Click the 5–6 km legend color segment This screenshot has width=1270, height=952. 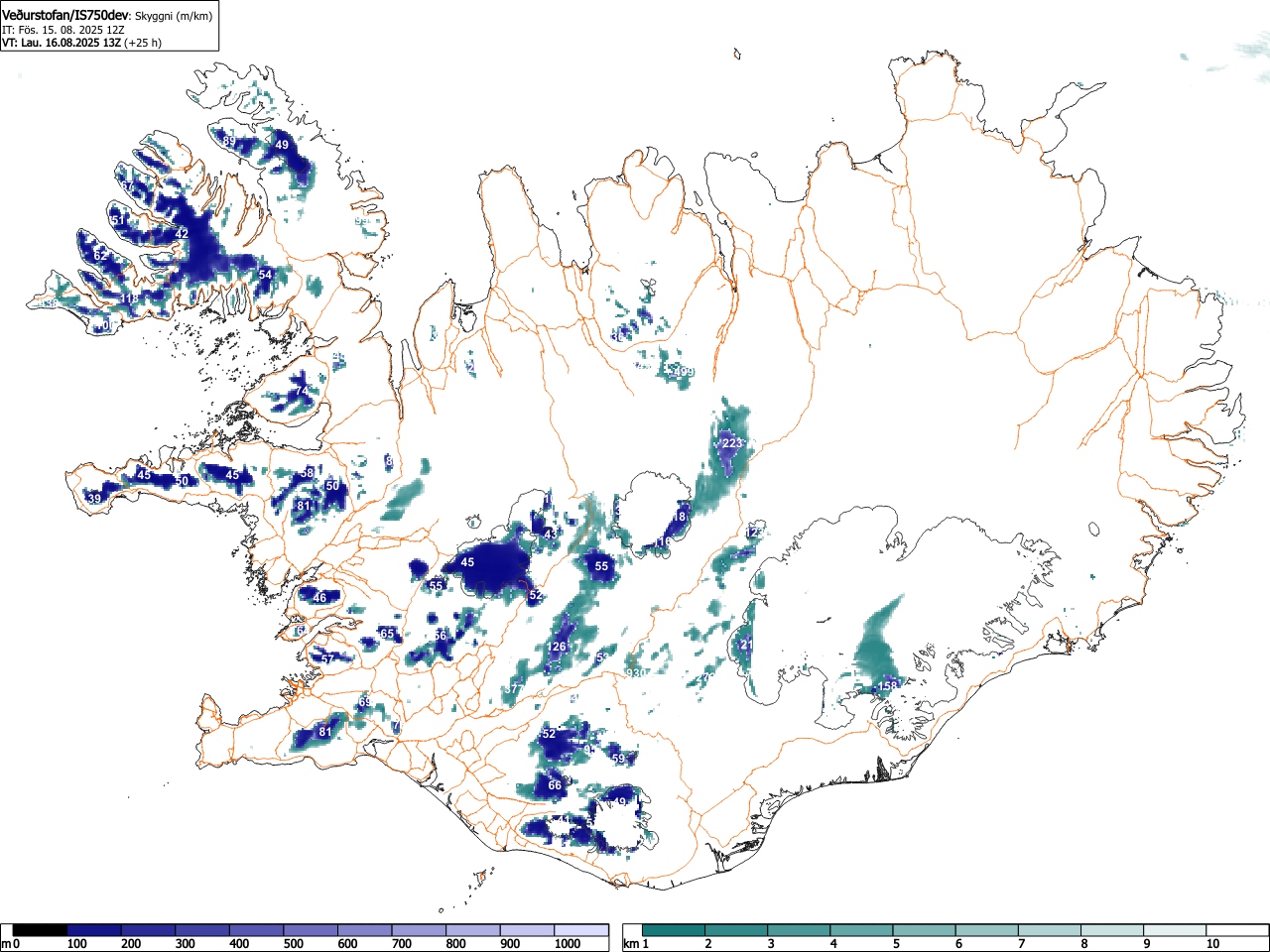coord(926,930)
